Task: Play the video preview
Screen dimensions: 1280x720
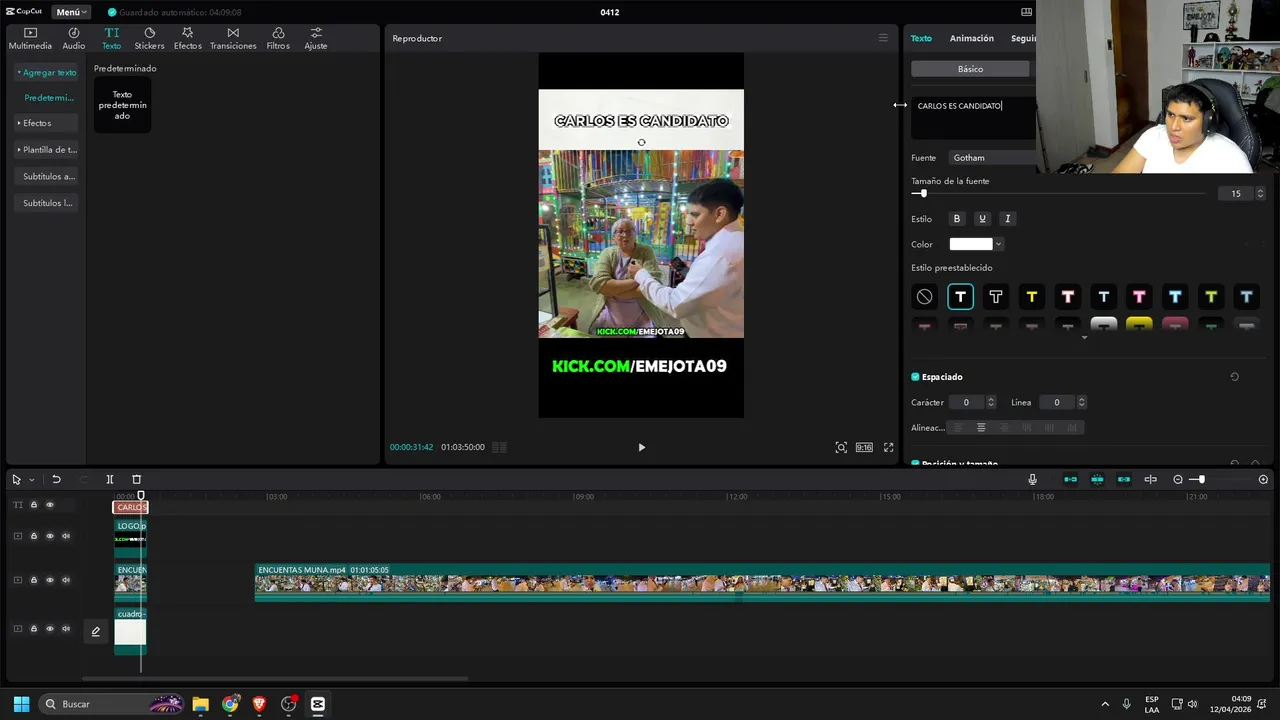Action: [642, 448]
